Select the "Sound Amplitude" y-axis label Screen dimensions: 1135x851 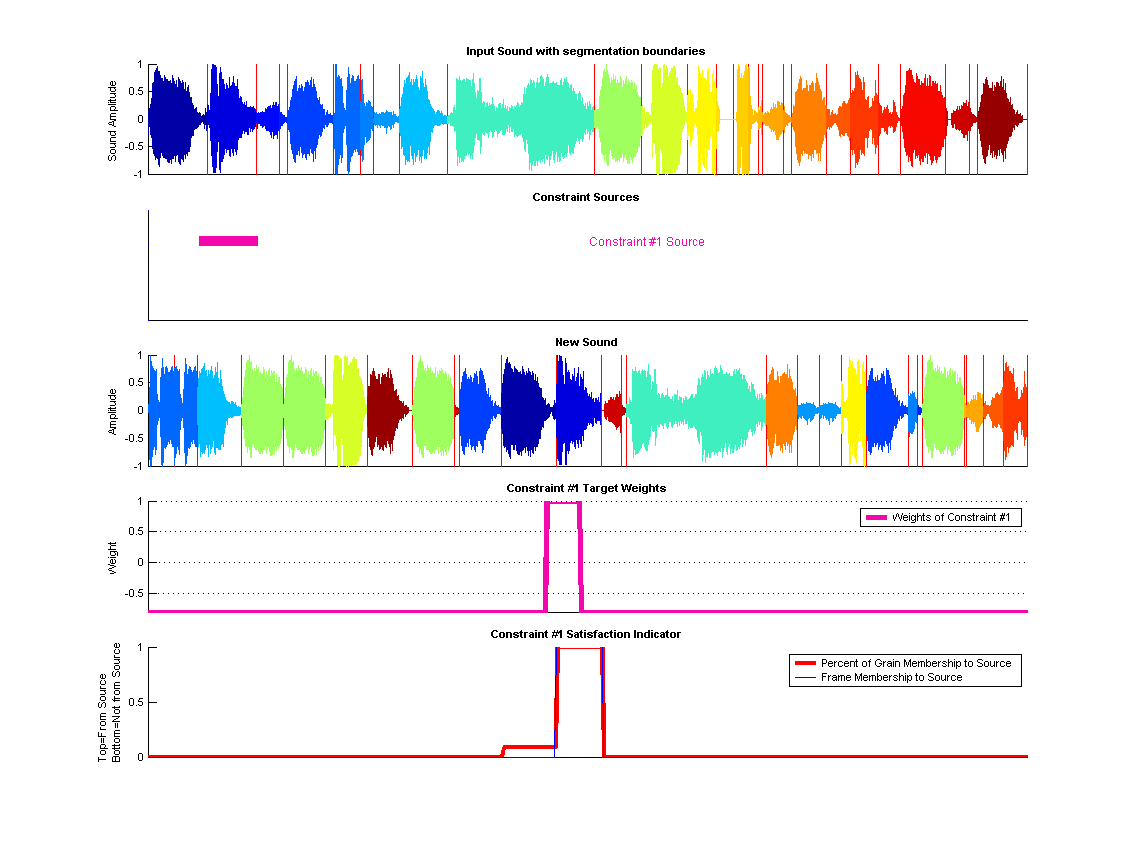[x=113, y=120]
